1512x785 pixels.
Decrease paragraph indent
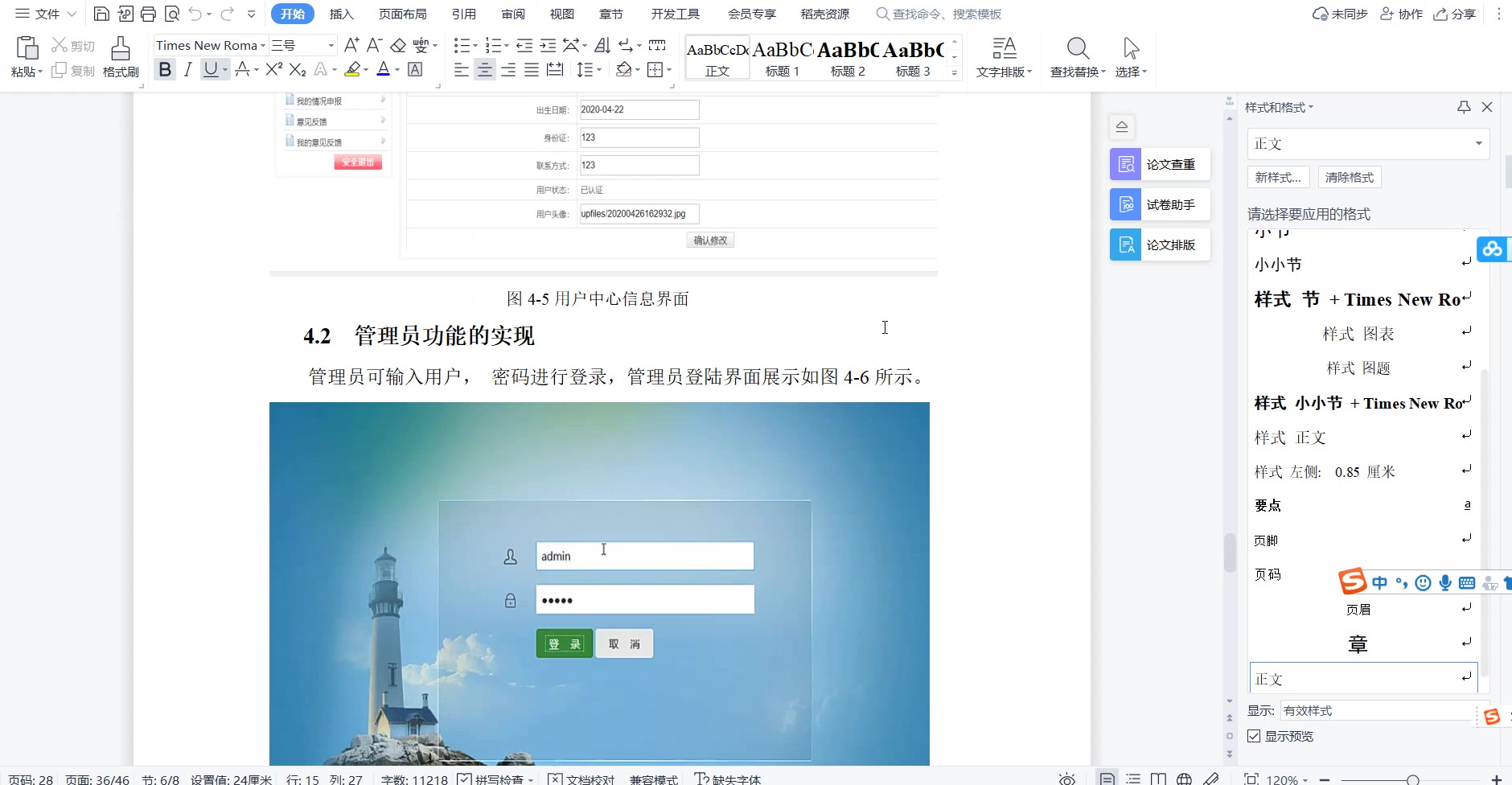[x=524, y=45]
